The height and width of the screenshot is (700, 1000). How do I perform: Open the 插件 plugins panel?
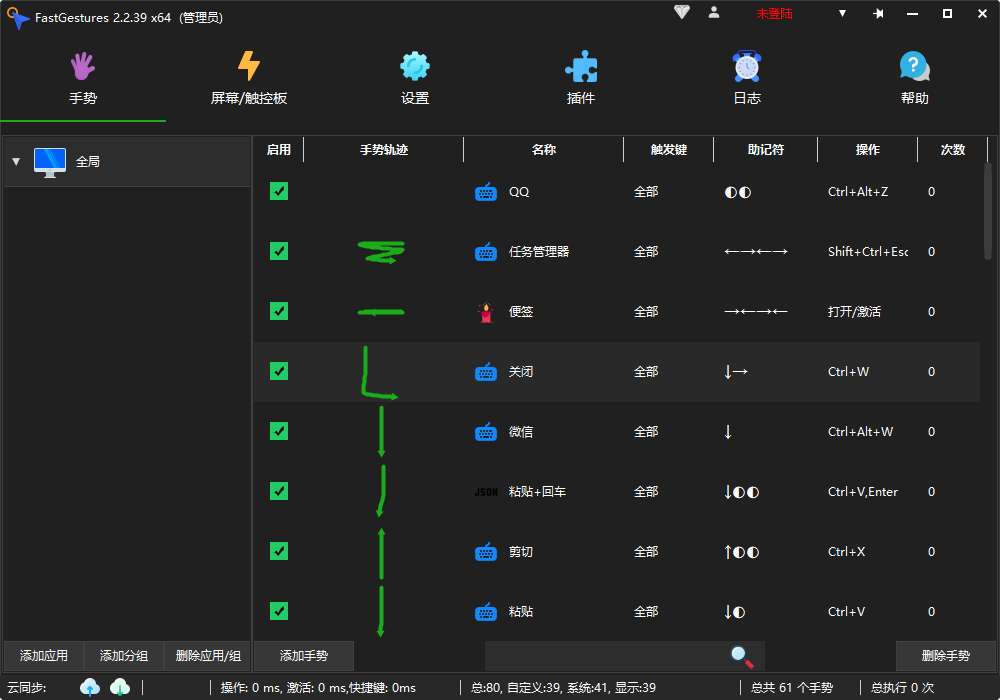pos(581,78)
